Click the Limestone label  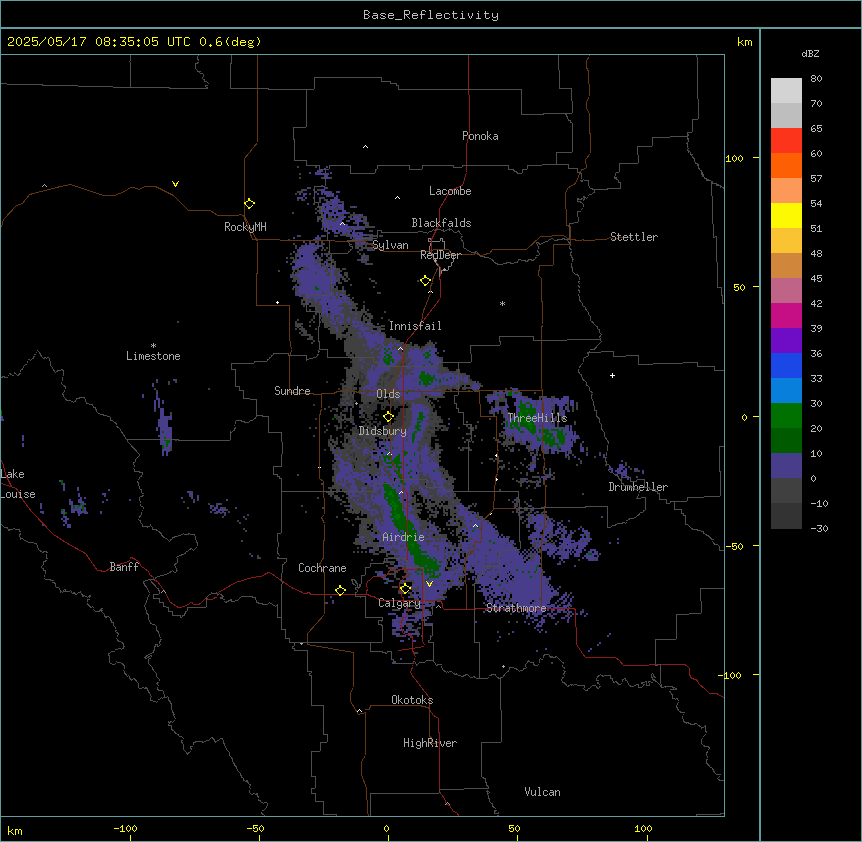tap(153, 356)
